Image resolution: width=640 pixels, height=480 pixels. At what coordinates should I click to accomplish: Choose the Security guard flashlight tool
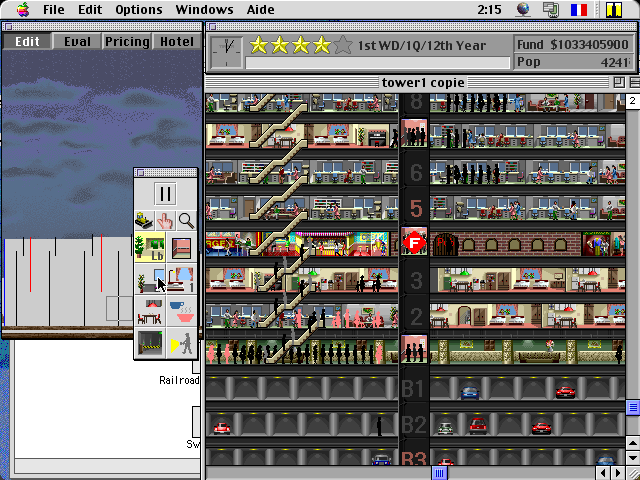tap(182, 343)
